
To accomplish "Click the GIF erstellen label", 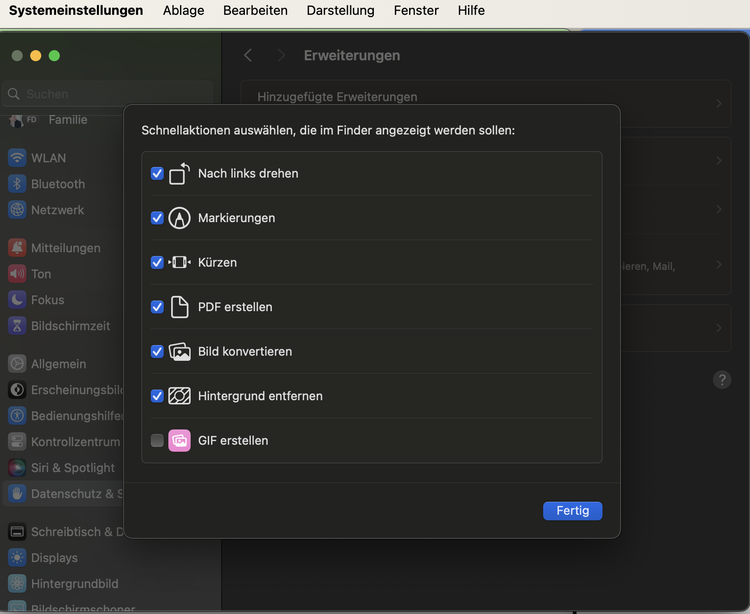I will [233, 440].
